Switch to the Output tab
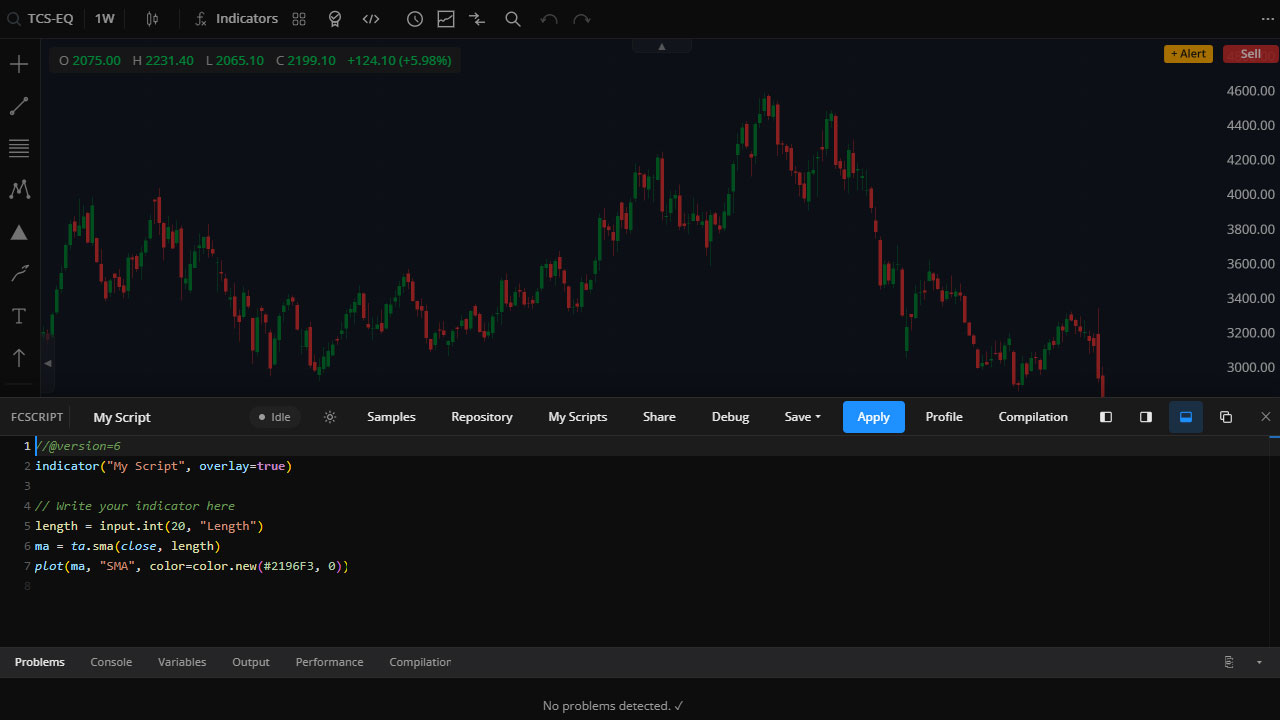1280x720 pixels. click(251, 662)
